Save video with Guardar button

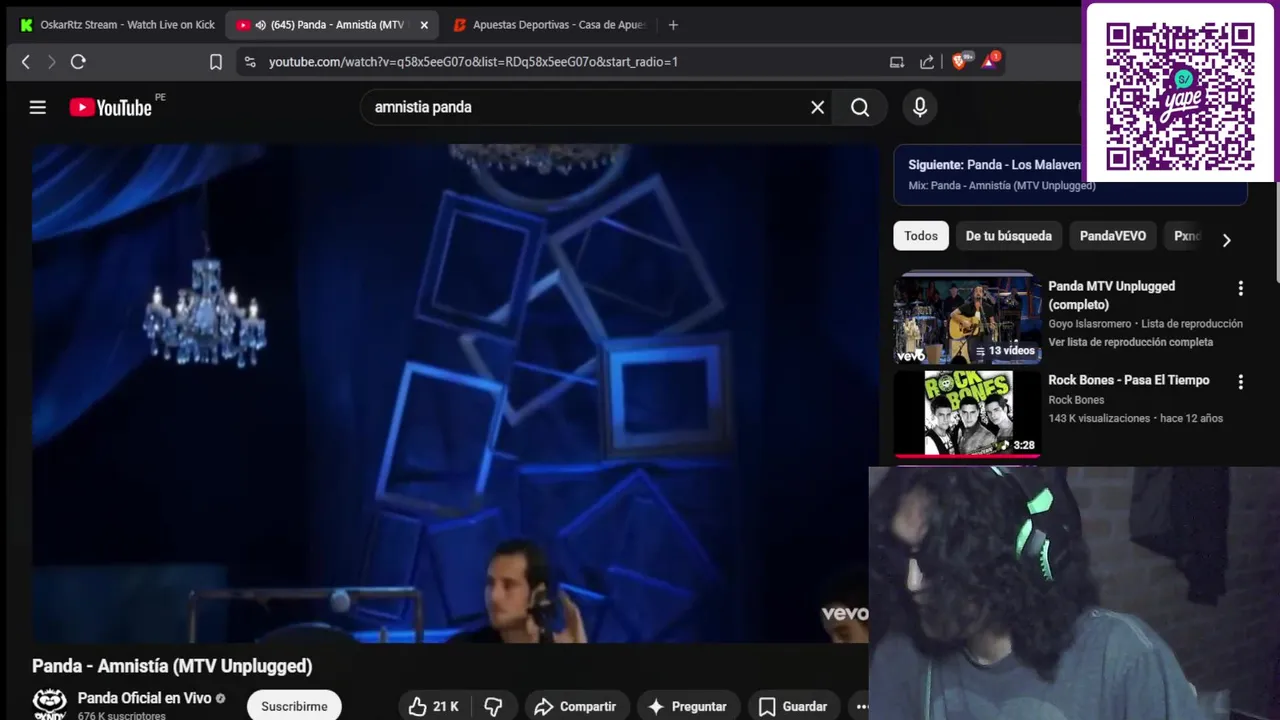[793, 706]
